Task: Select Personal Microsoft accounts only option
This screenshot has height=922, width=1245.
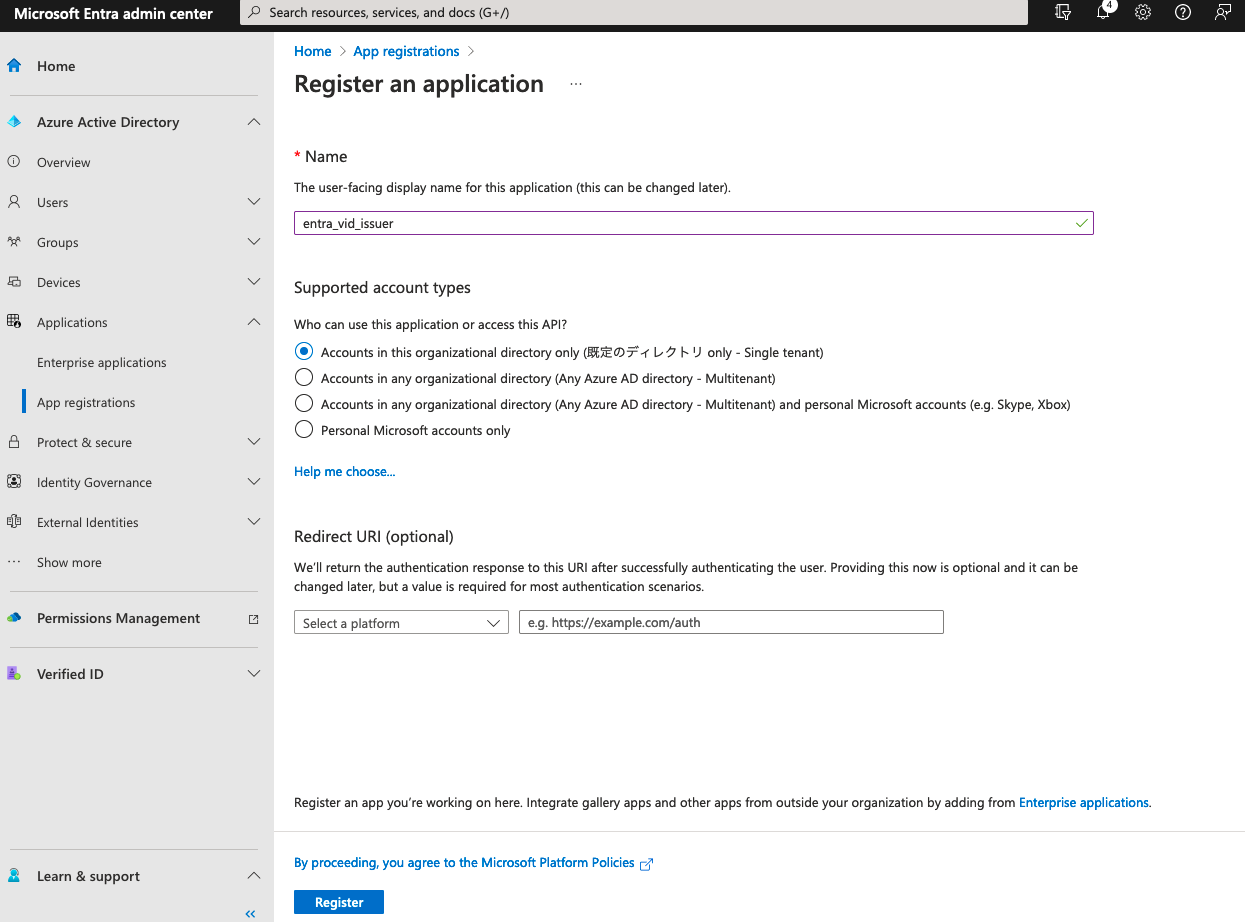Action: 304,430
